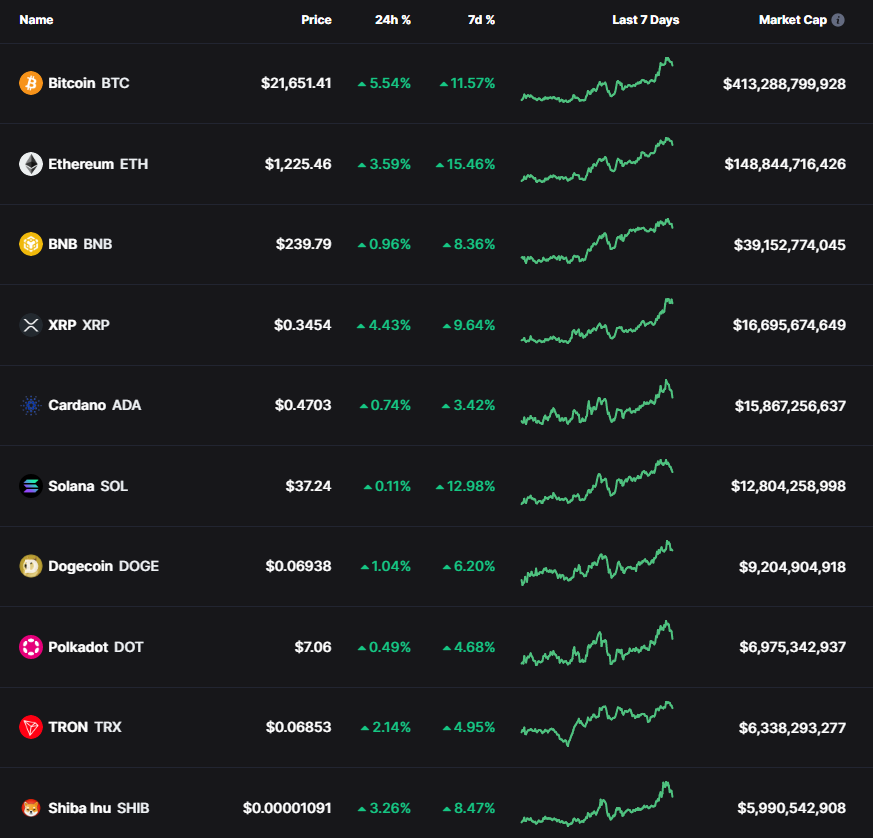Click the Shiba Inu logo icon

(31, 808)
